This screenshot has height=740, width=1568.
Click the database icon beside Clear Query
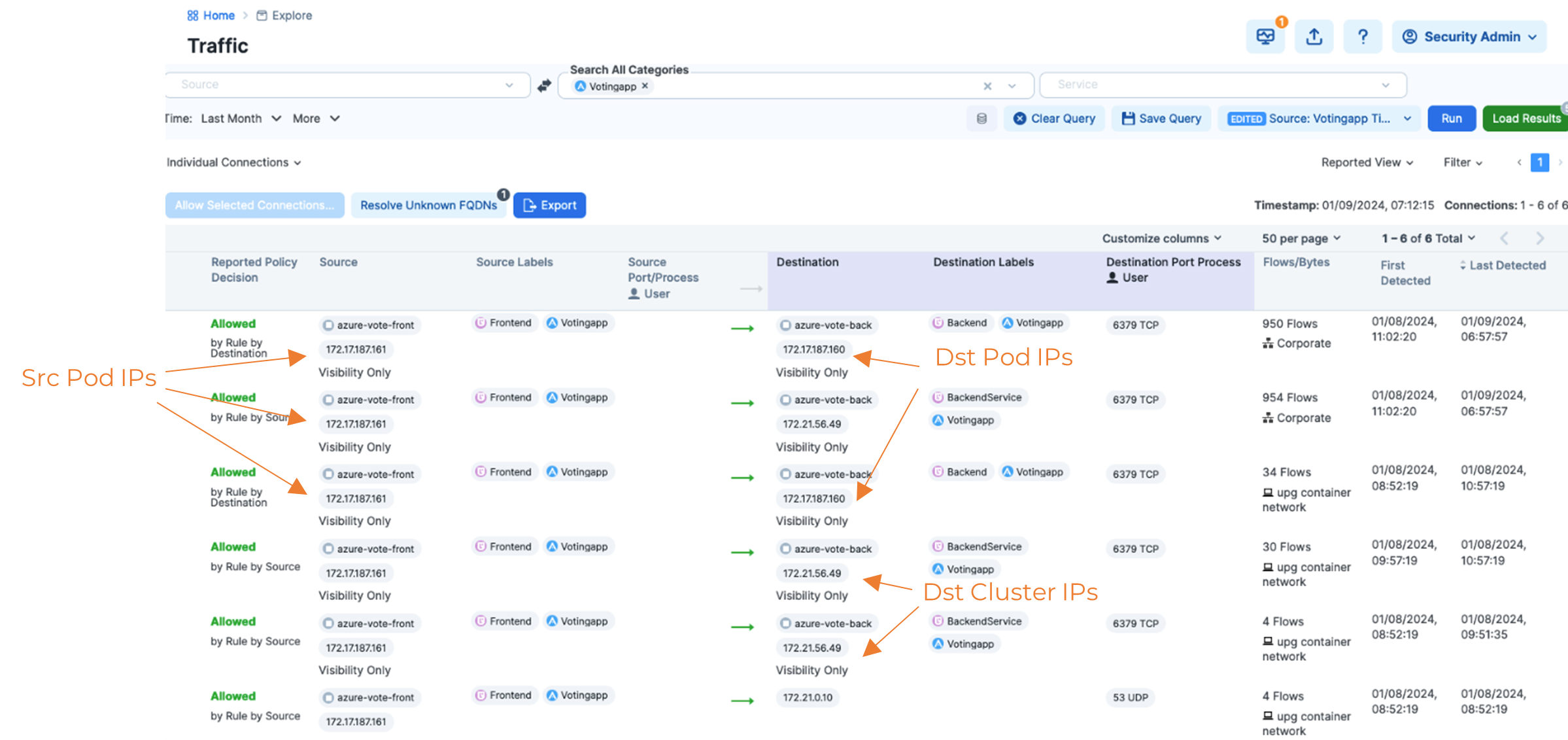981,118
